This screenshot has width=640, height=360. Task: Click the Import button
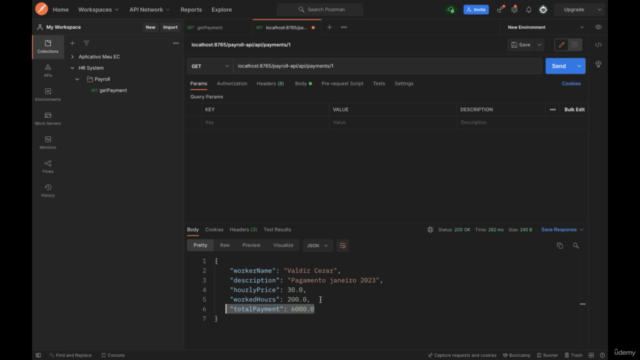170,27
